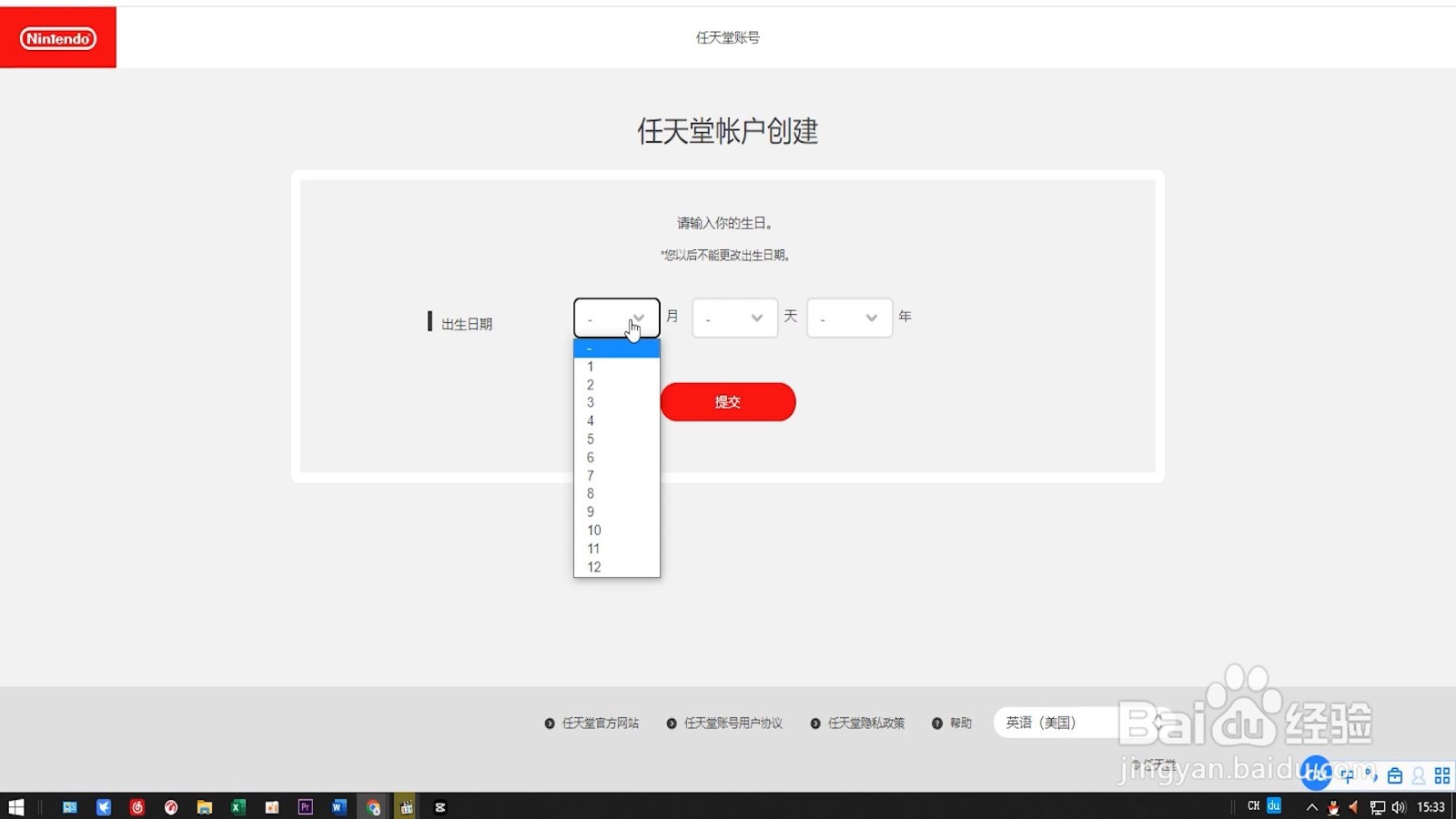Viewport: 1456px width, 819px height.
Task: Open Microsoft Excel from the taskbar
Action: pos(238,806)
